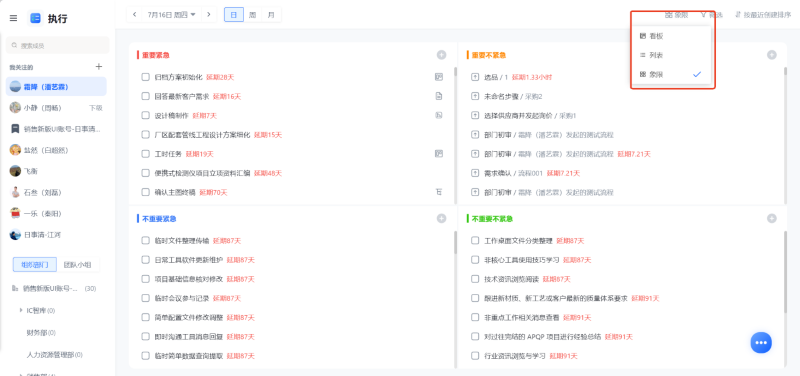Add a task in 重要不紧急 quadrant

pos(771,55)
